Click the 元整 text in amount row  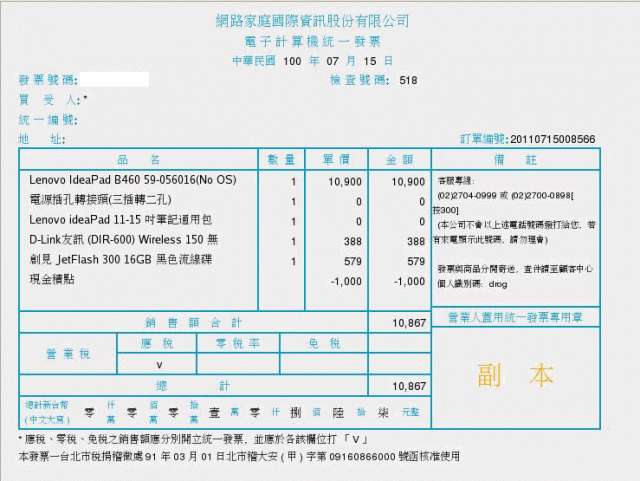[x=411, y=412]
